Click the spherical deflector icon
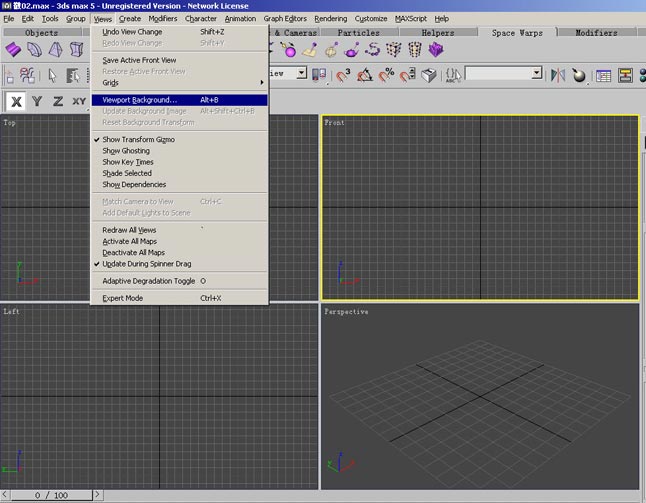The height and width of the screenshot is (503, 646). coord(331,50)
